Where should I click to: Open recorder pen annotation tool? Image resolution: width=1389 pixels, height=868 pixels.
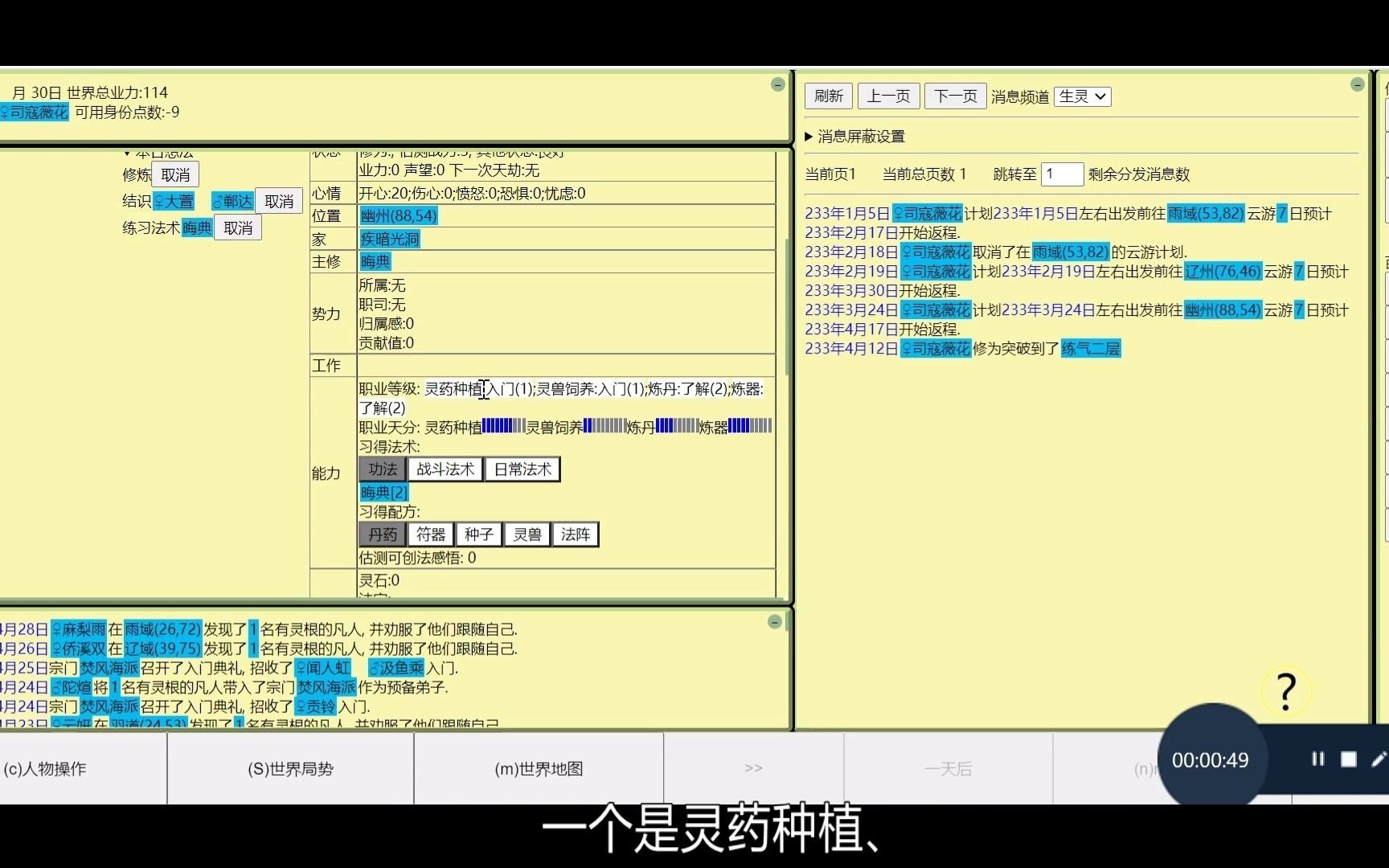(x=1379, y=759)
